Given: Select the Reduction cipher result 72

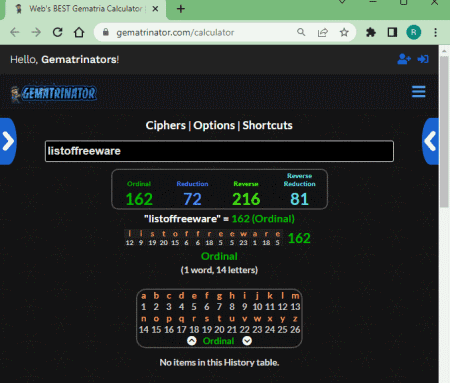Looking at the screenshot, I should [192, 199].
